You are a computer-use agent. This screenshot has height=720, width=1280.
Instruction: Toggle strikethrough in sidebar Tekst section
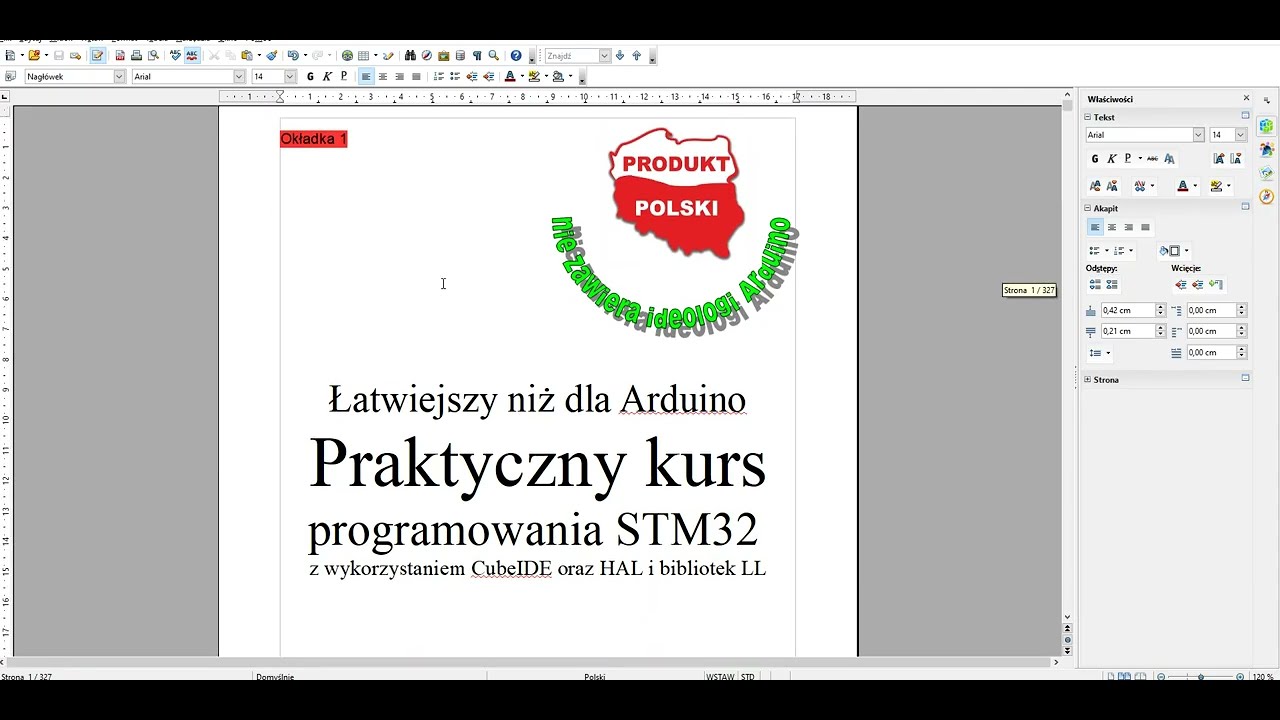[1152, 158]
